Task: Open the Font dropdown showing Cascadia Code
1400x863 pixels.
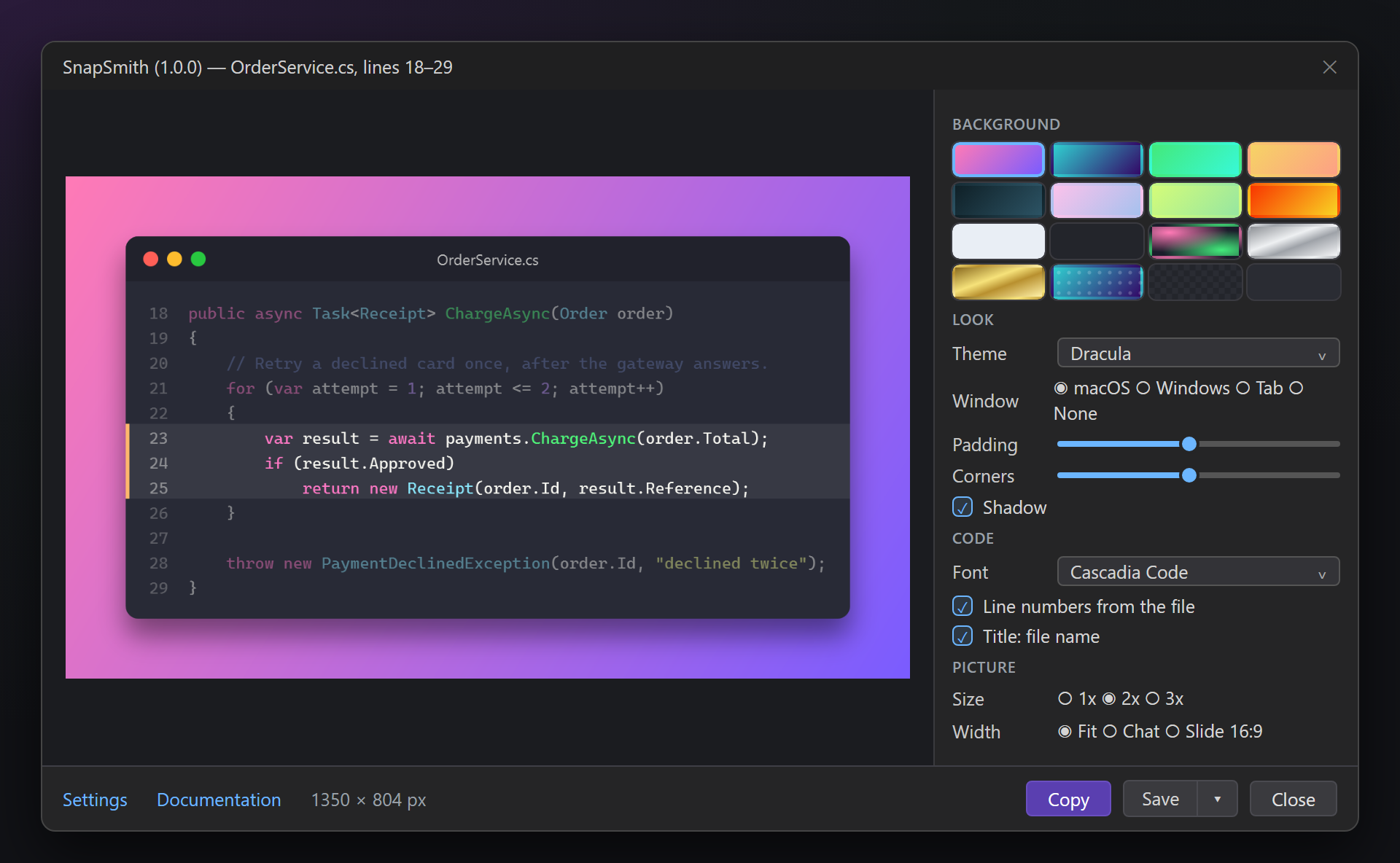Action: (x=1198, y=572)
